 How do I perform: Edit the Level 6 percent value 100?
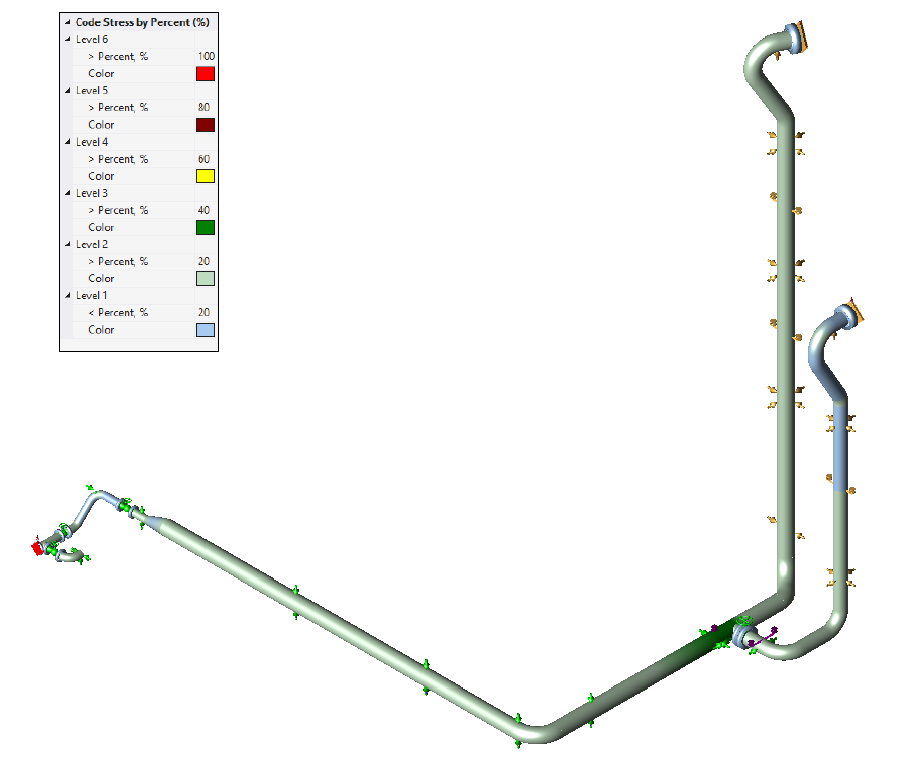coord(206,56)
